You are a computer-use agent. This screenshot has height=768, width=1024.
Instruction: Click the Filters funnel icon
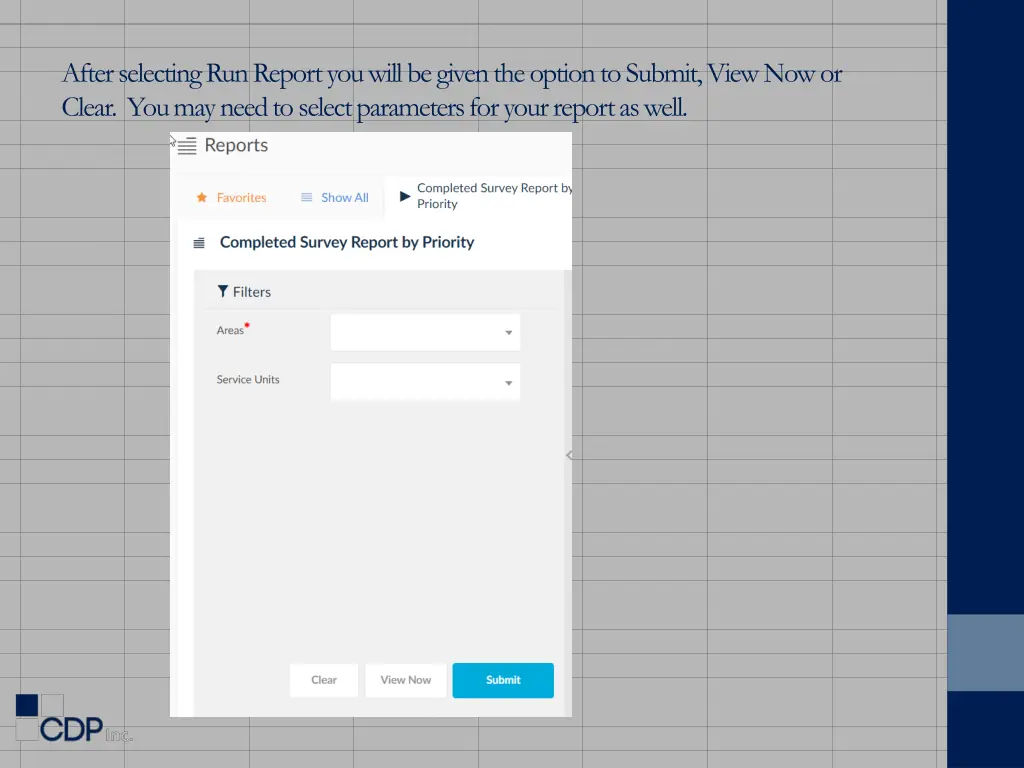(x=223, y=291)
